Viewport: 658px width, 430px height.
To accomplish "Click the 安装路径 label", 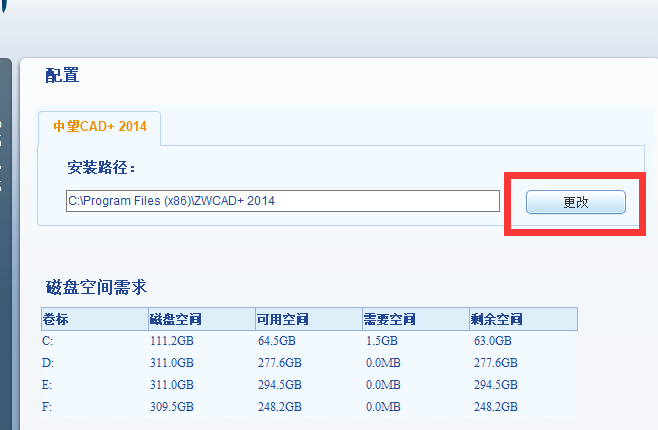I will (x=101, y=167).
